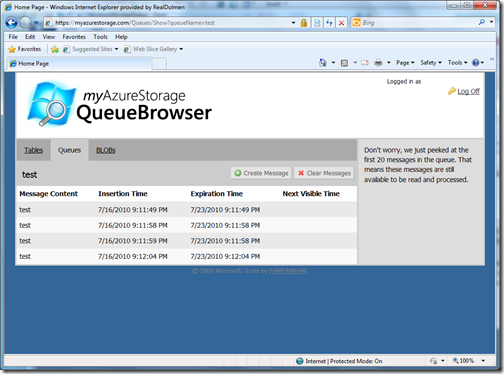Click the red Stop loading icon
The height and width of the screenshot is (374, 504).
(341, 23)
